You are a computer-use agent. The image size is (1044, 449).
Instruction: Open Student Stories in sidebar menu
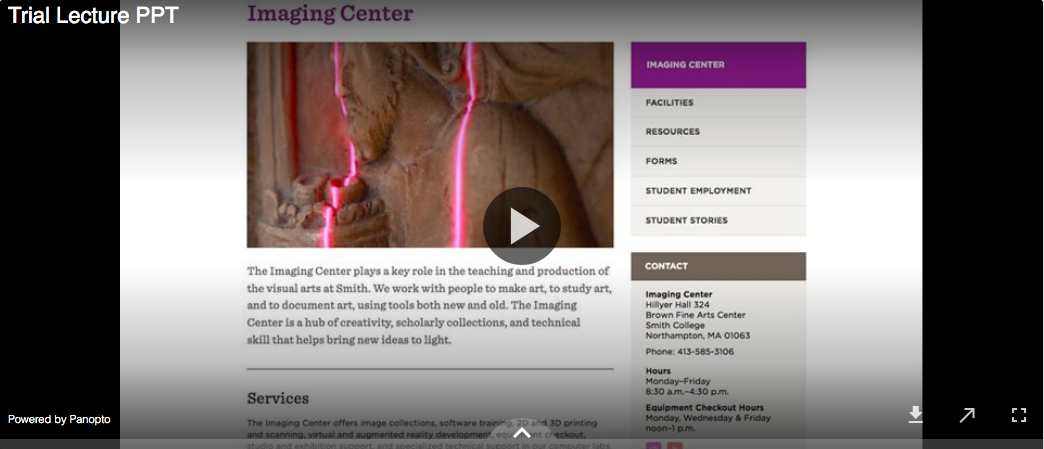[x=718, y=221]
